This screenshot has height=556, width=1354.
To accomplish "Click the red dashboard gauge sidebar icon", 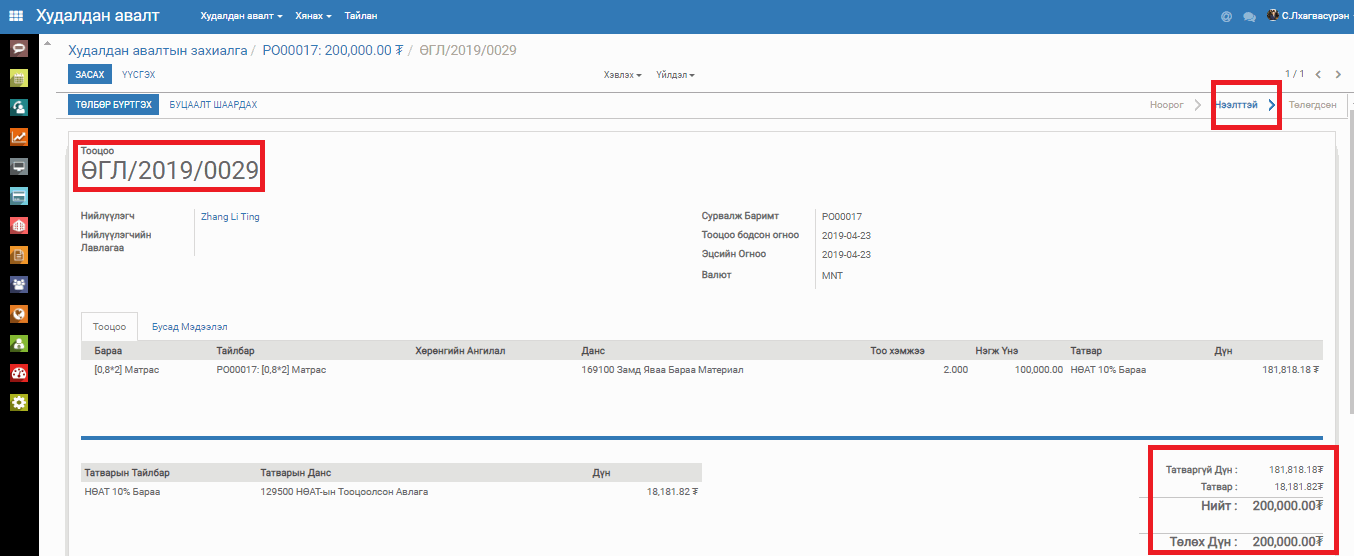I will (18, 373).
